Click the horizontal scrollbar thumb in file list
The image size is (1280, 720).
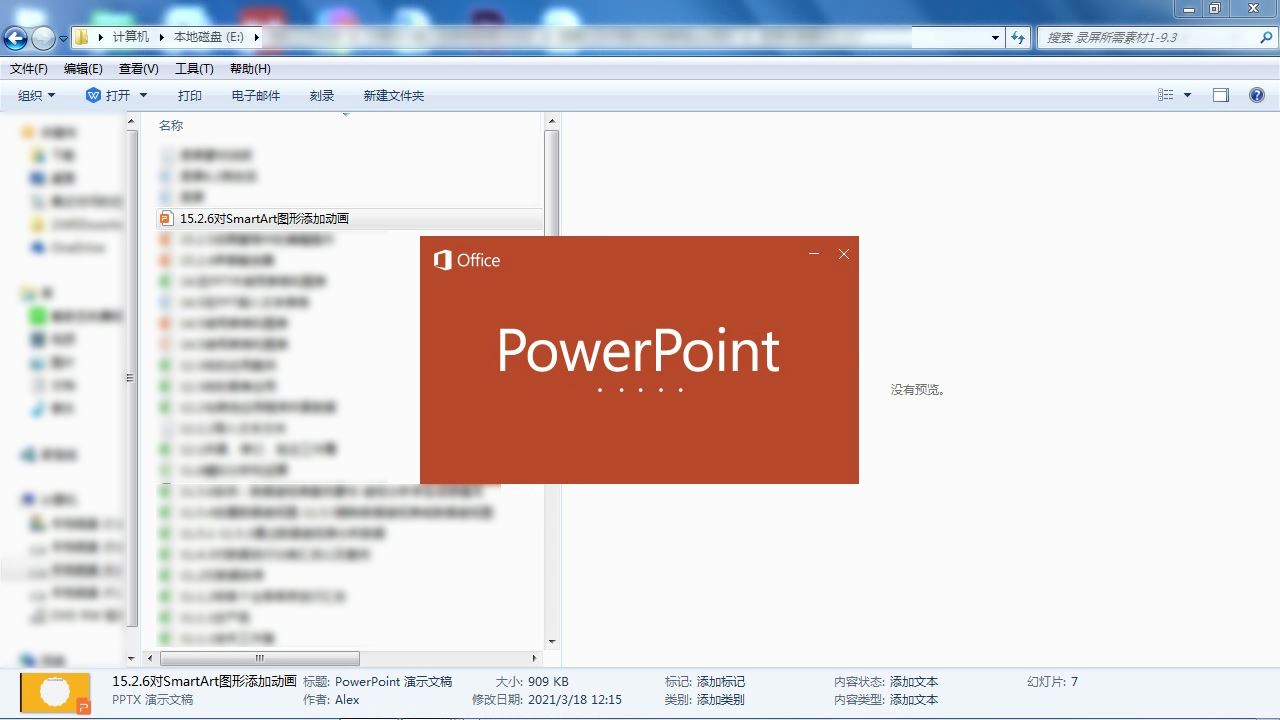(x=260, y=658)
